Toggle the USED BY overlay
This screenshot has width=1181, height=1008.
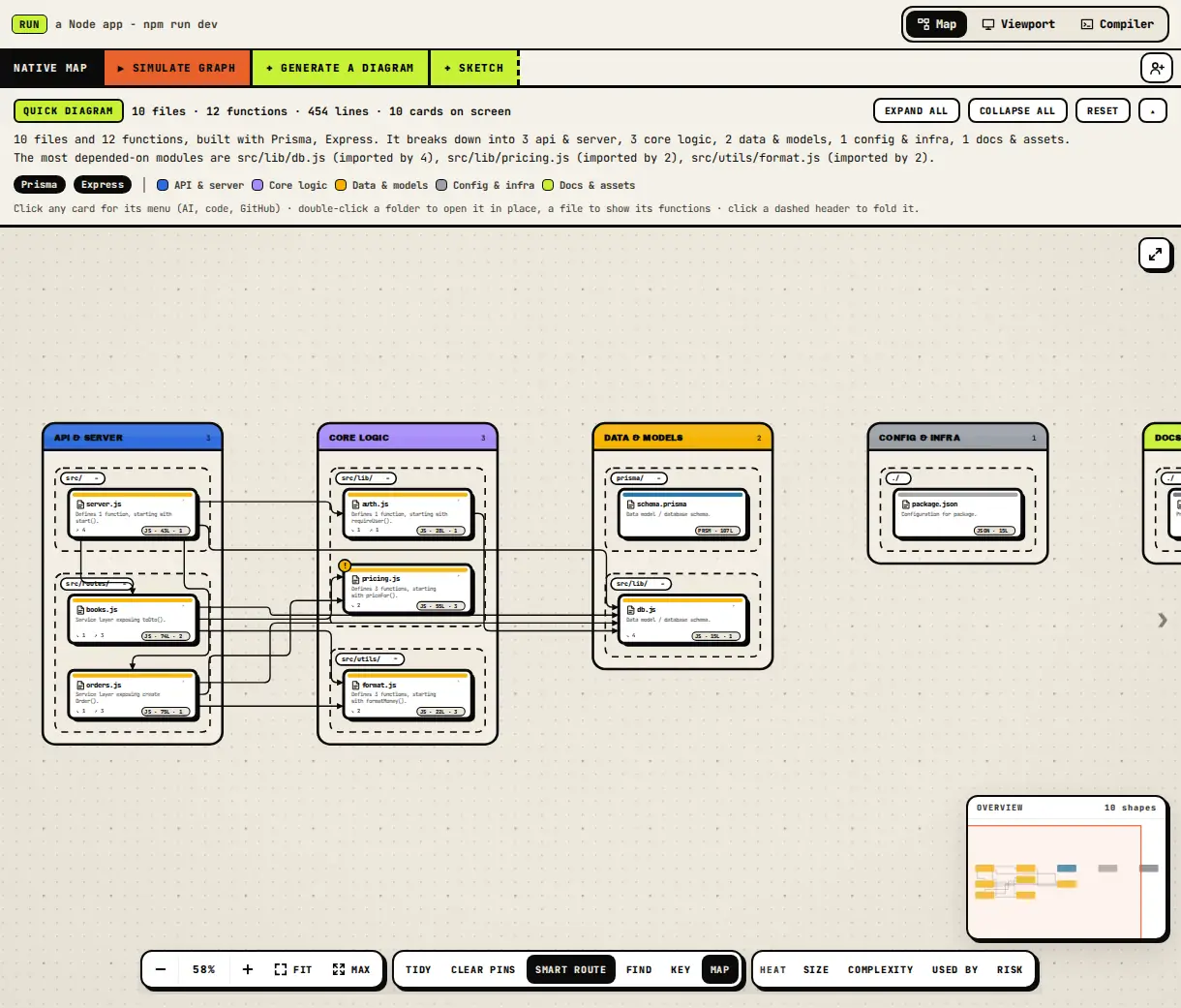(955, 969)
